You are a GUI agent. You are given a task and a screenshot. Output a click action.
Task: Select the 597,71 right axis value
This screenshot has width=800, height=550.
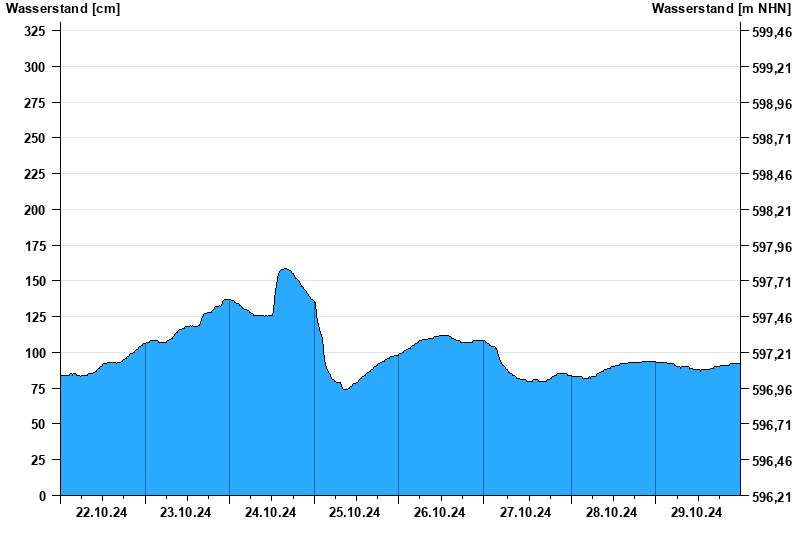tap(772, 282)
